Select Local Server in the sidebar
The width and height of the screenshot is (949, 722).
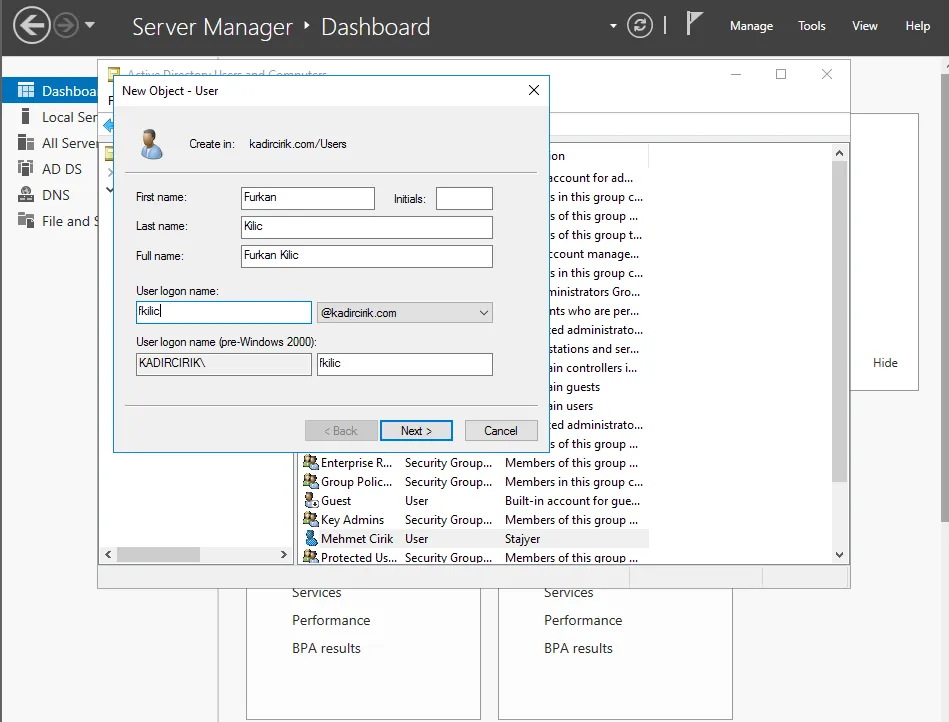[x=50, y=117]
